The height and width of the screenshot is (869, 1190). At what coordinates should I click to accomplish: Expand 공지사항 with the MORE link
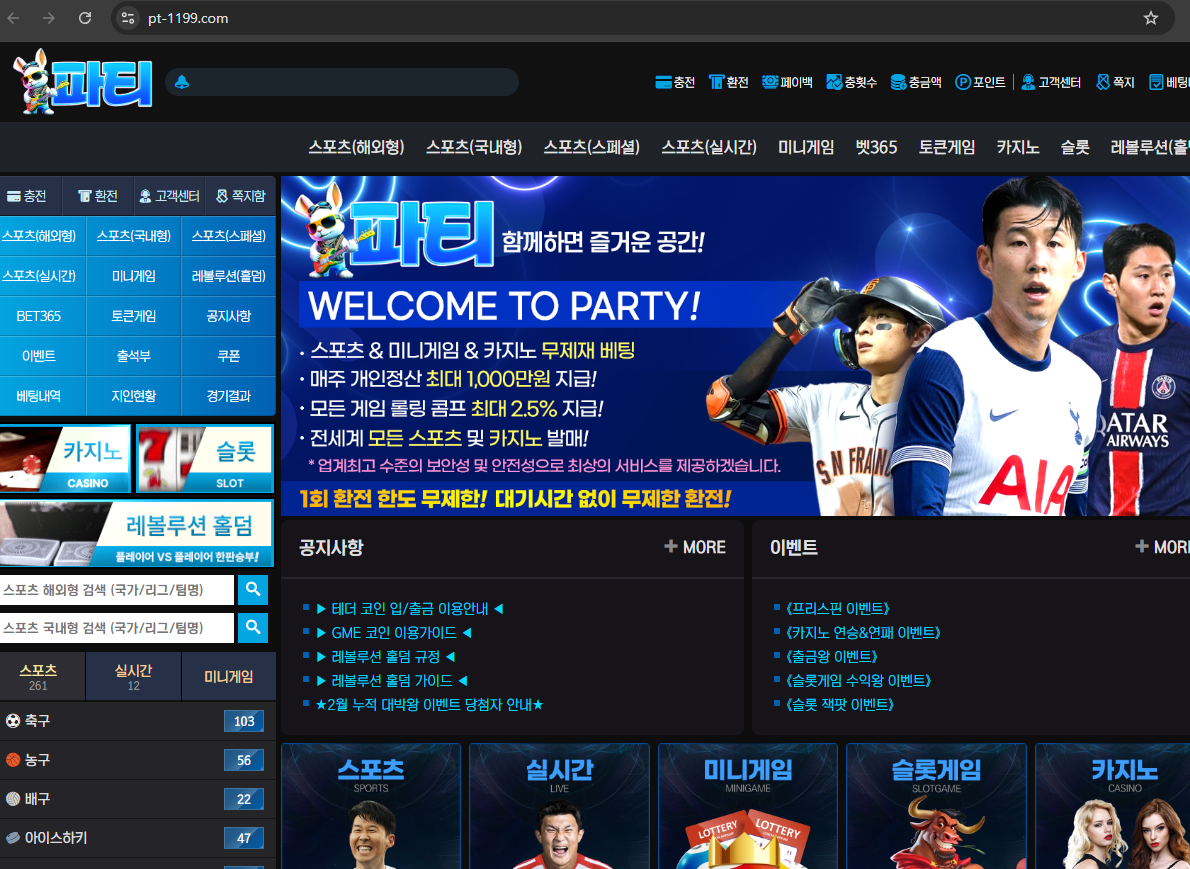(x=694, y=547)
